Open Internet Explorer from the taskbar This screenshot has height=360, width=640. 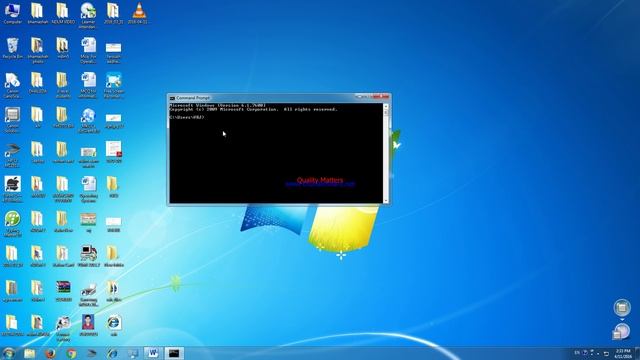[113, 353]
